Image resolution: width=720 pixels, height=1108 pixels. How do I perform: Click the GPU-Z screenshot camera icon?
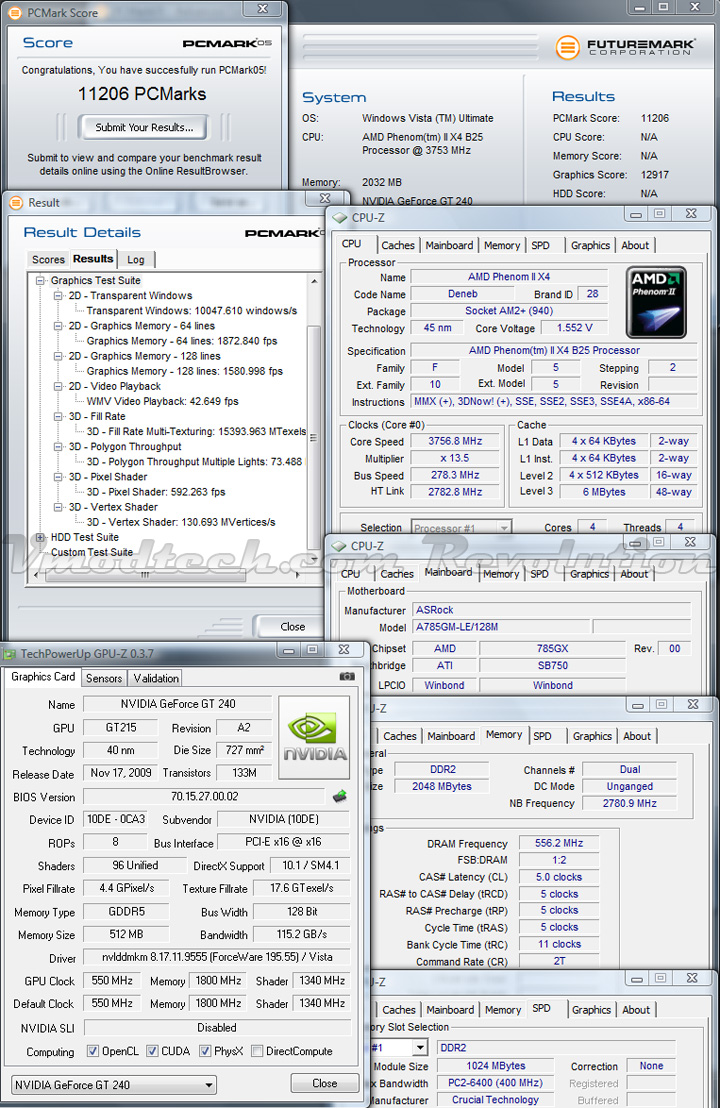[x=347, y=676]
